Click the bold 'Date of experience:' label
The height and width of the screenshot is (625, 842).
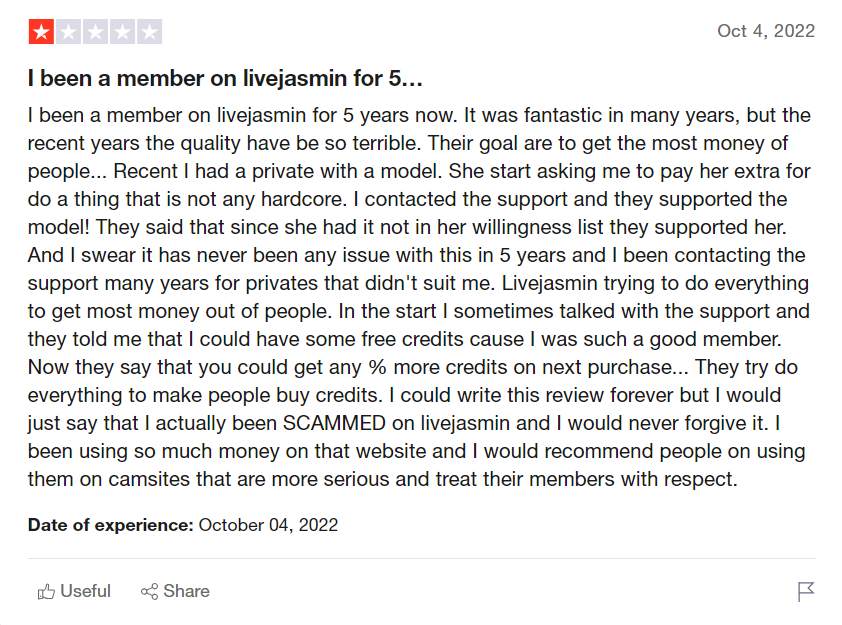110,525
